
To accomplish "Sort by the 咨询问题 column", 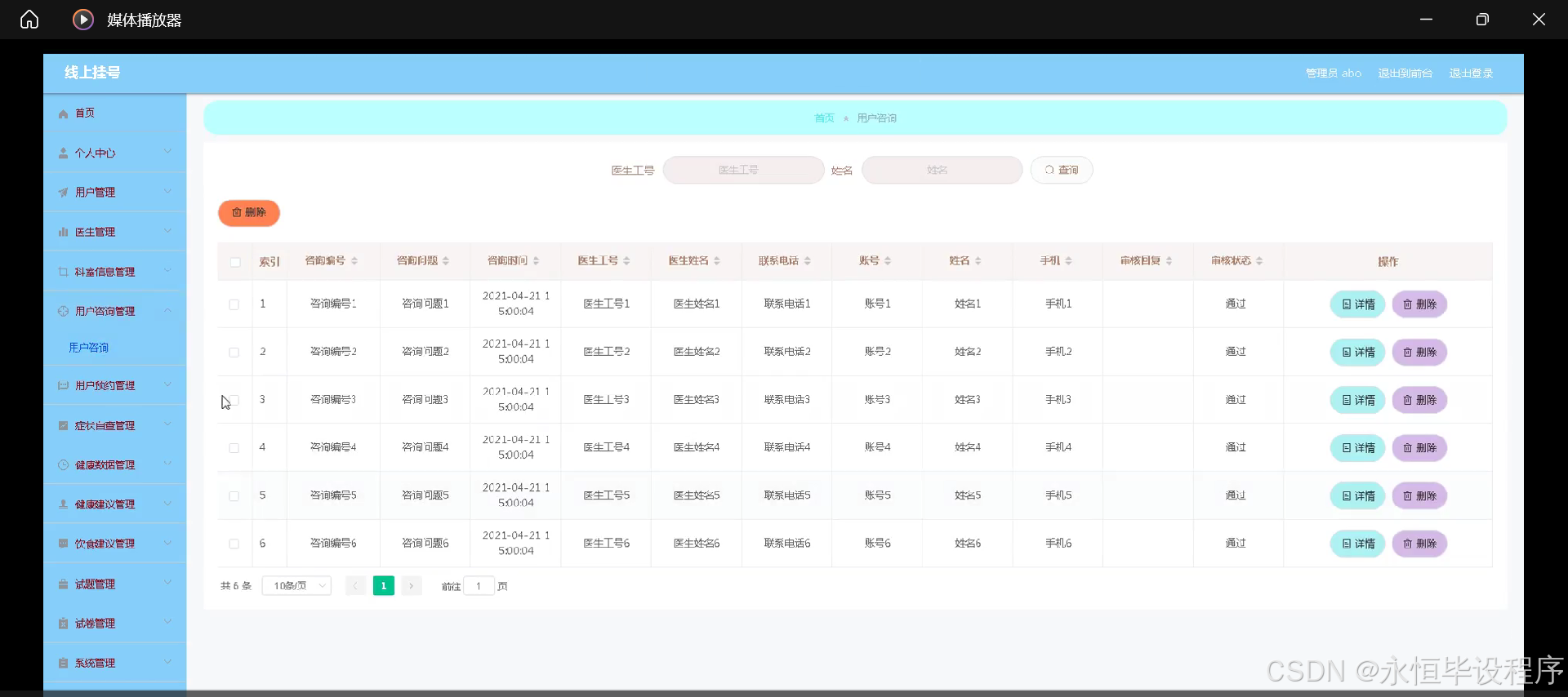I will coord(446,261).
